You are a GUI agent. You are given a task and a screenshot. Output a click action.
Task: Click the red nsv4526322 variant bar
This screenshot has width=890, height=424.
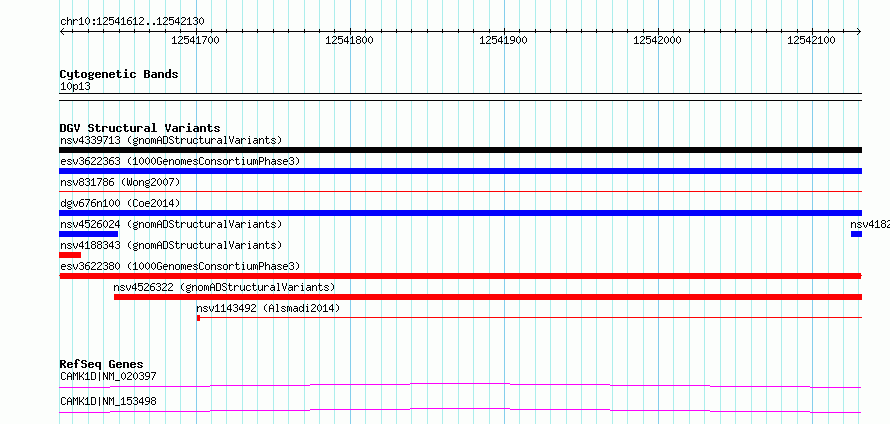(x=488, y=297)
